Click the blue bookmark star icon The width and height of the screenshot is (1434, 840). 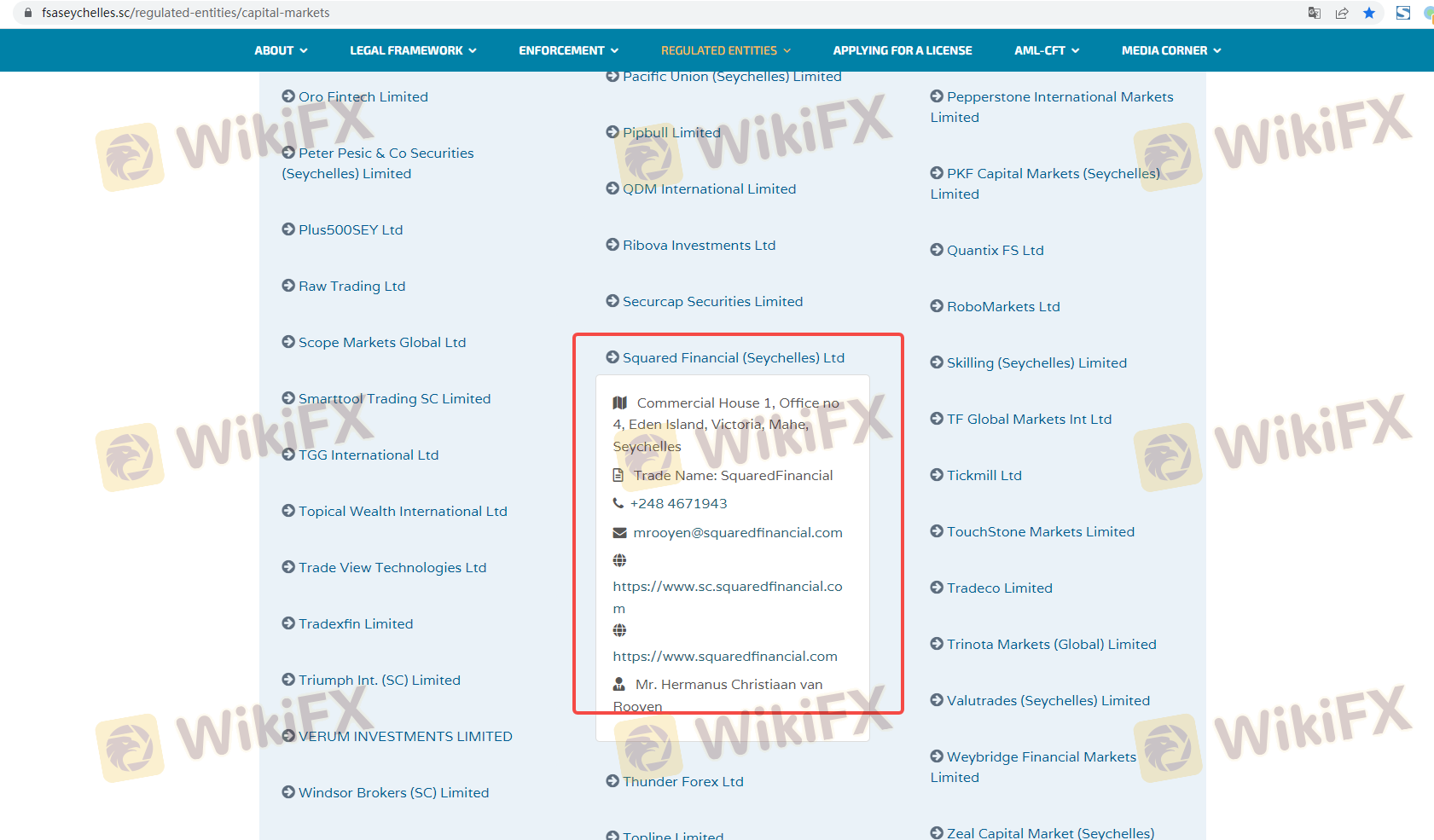(x=1369, y=13)
